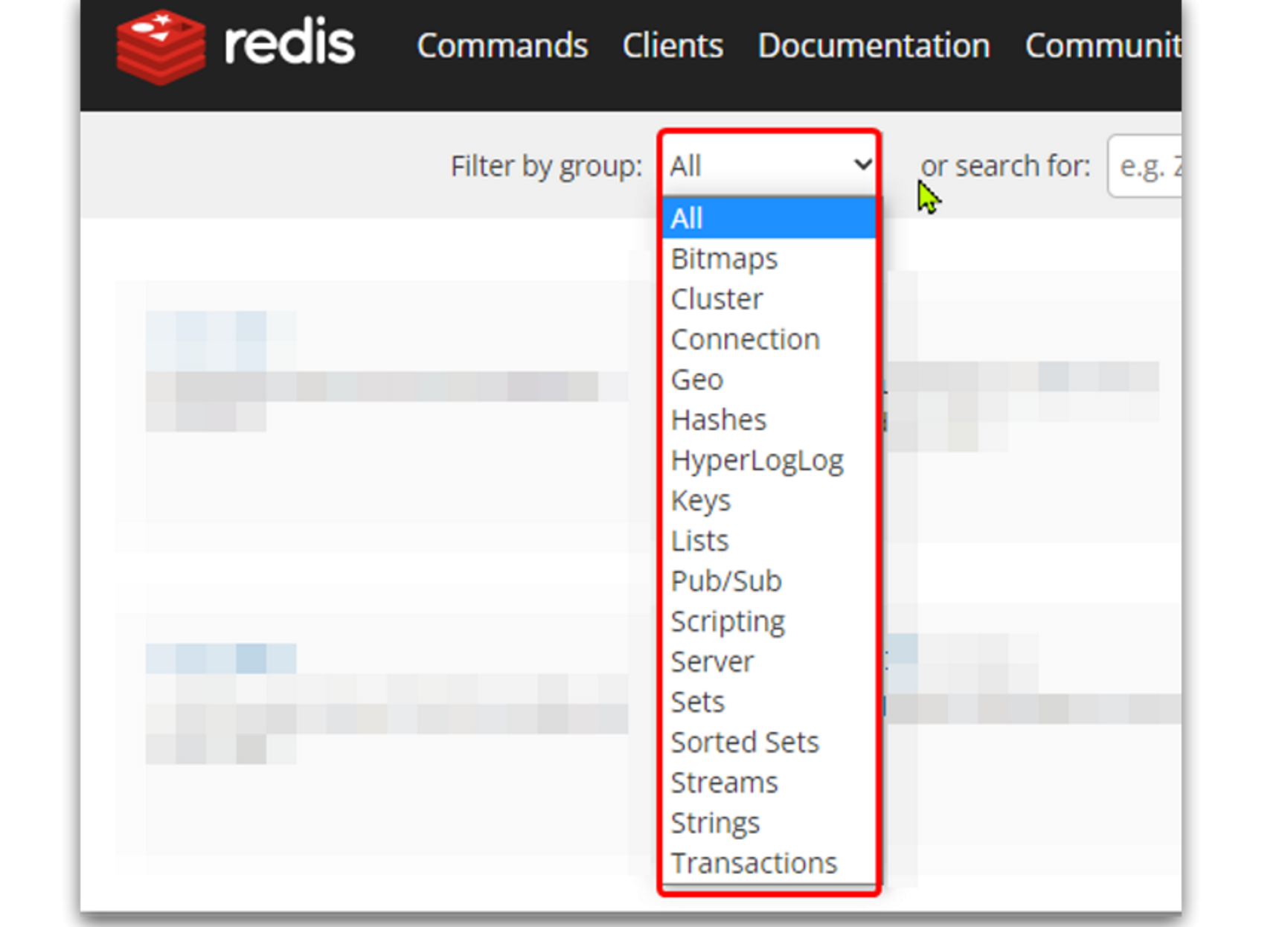Screen dimensions: 1288x927
Task: Go to the Documentation page
Action: pos(874,46)
